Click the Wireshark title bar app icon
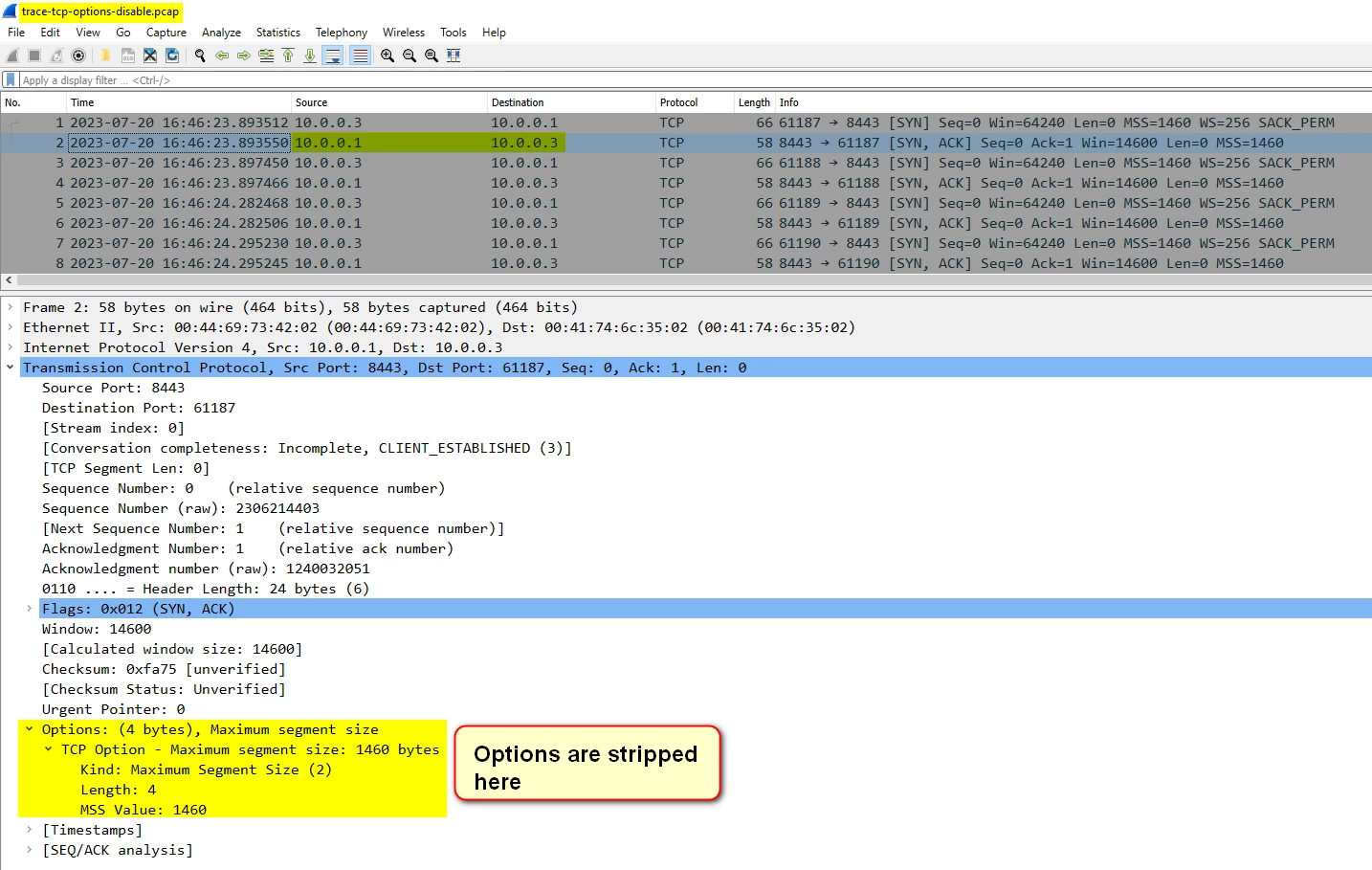Screen dimensions: 1372x870 [10, 11]
